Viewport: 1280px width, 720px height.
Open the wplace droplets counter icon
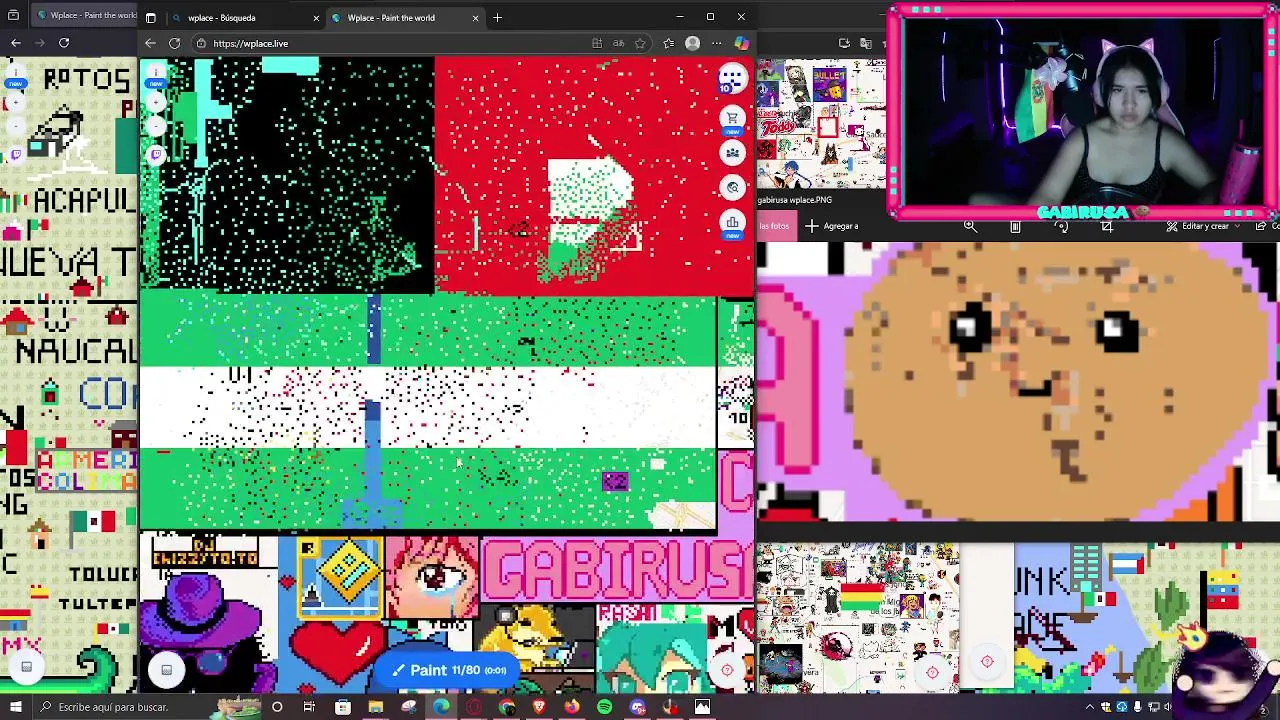coord(732,78)
